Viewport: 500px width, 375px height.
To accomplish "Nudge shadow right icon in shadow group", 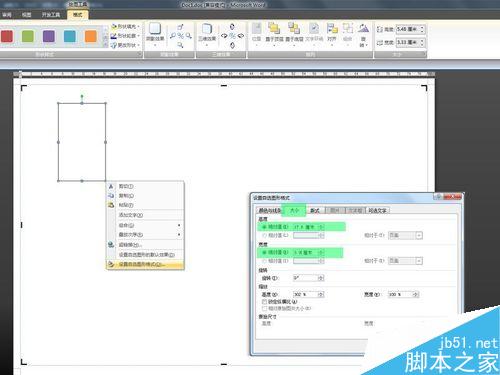I will tap(189, 36).
